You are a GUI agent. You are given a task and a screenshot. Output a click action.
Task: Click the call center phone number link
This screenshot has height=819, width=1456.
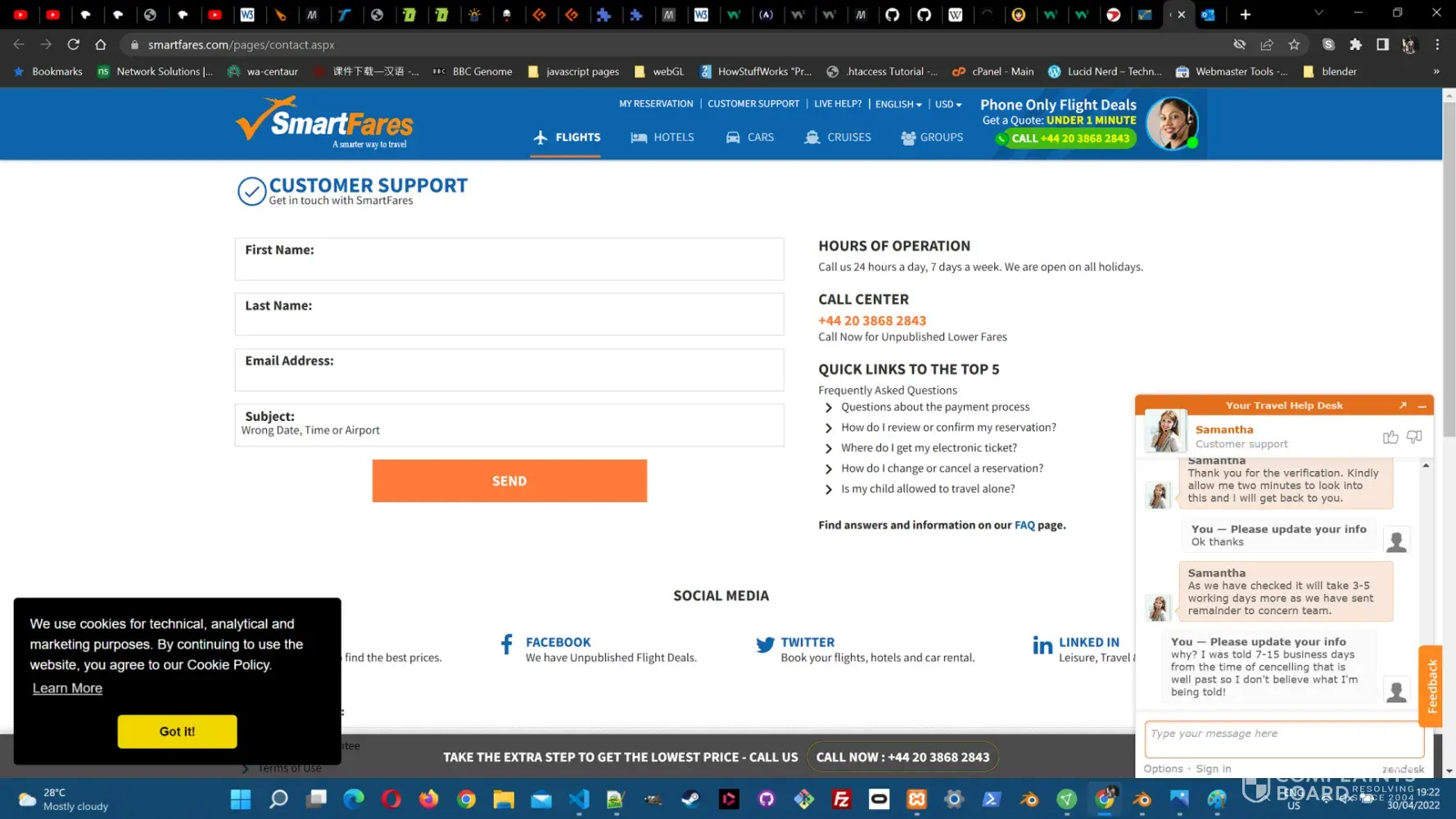point(872,321)
